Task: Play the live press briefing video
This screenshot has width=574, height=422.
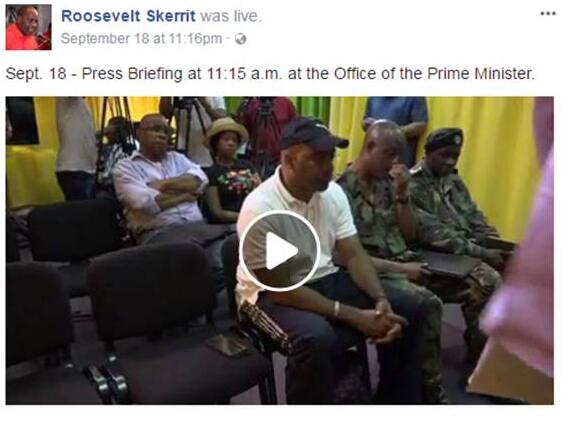Action: tap(280, 251)
